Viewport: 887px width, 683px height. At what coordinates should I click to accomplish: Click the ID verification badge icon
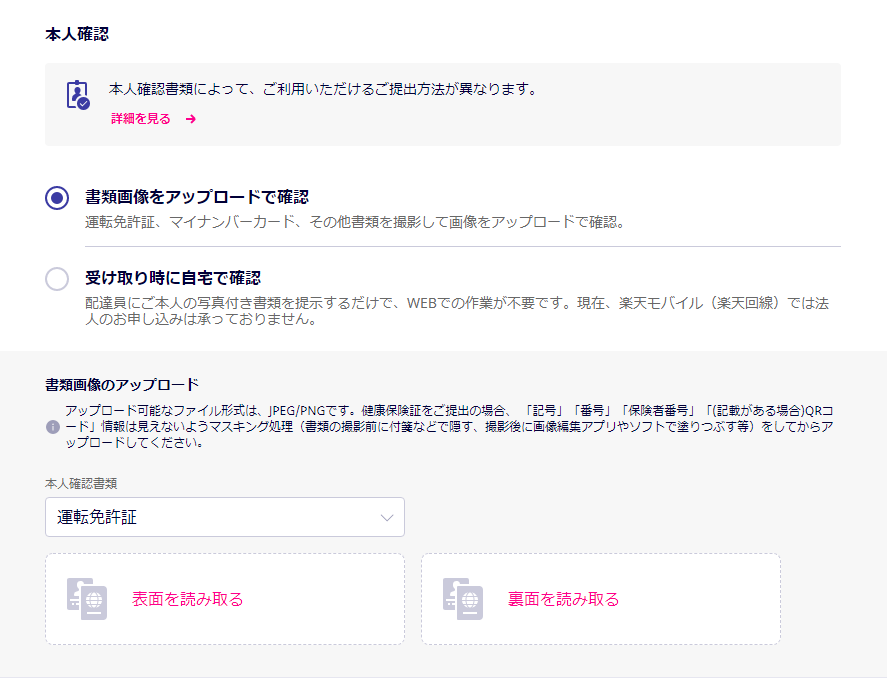tap(78, 95)
